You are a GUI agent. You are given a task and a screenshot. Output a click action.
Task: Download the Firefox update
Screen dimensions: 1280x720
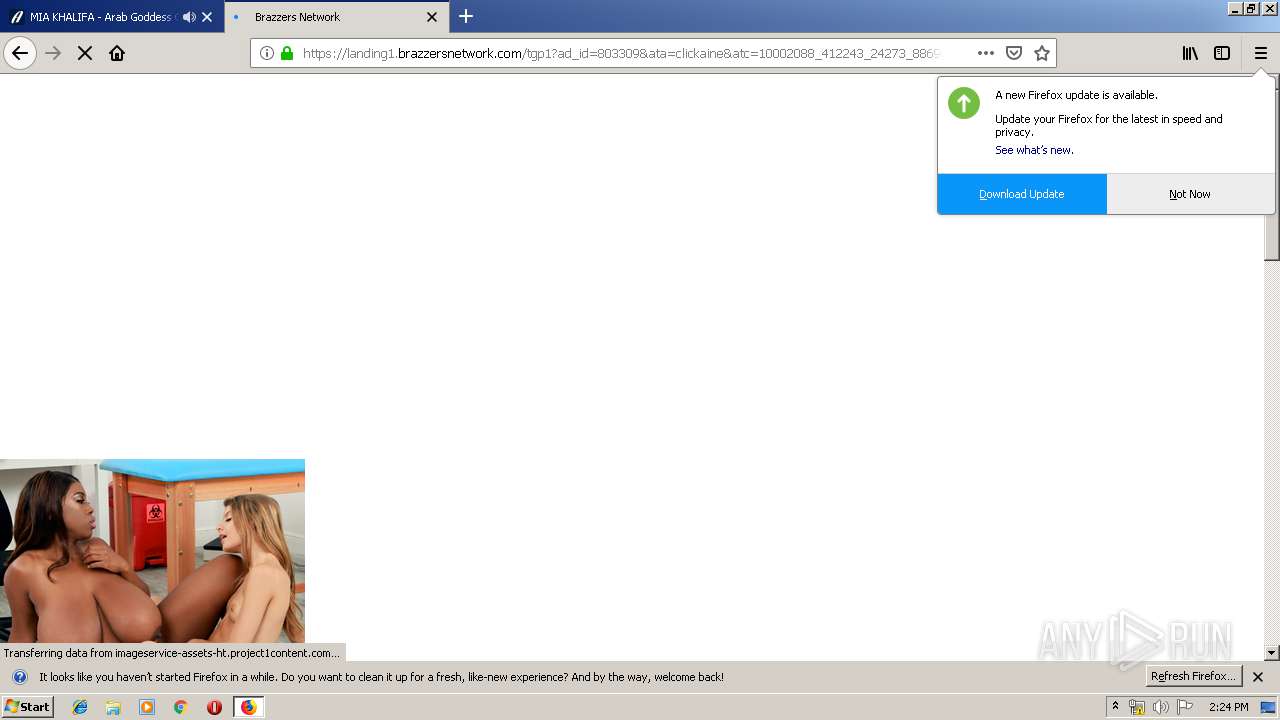click(x=1022, y=194)
